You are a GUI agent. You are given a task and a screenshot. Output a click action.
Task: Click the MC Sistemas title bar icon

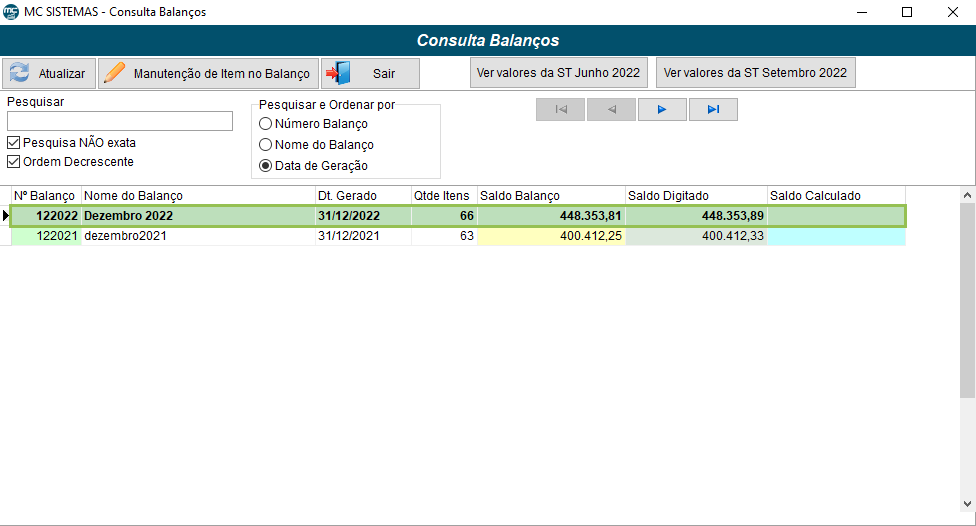(x=11, y=12)
